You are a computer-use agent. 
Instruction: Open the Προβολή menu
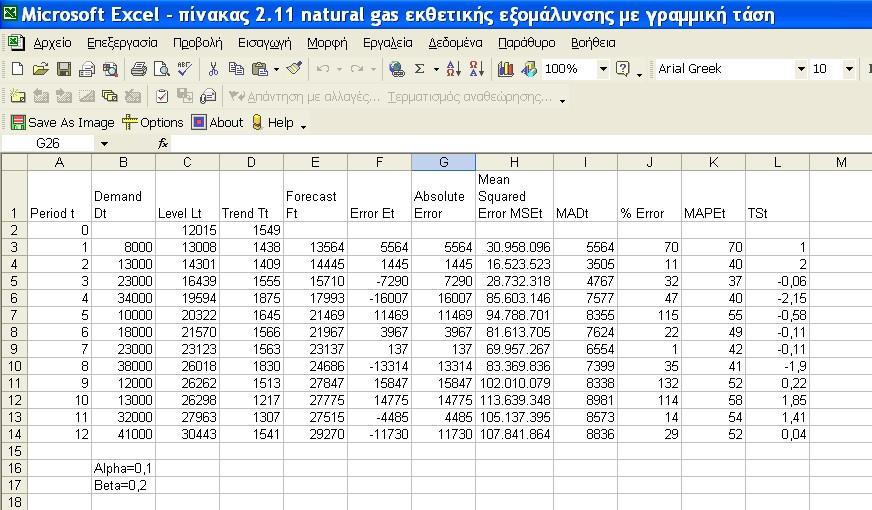click(x=197, y=43)
